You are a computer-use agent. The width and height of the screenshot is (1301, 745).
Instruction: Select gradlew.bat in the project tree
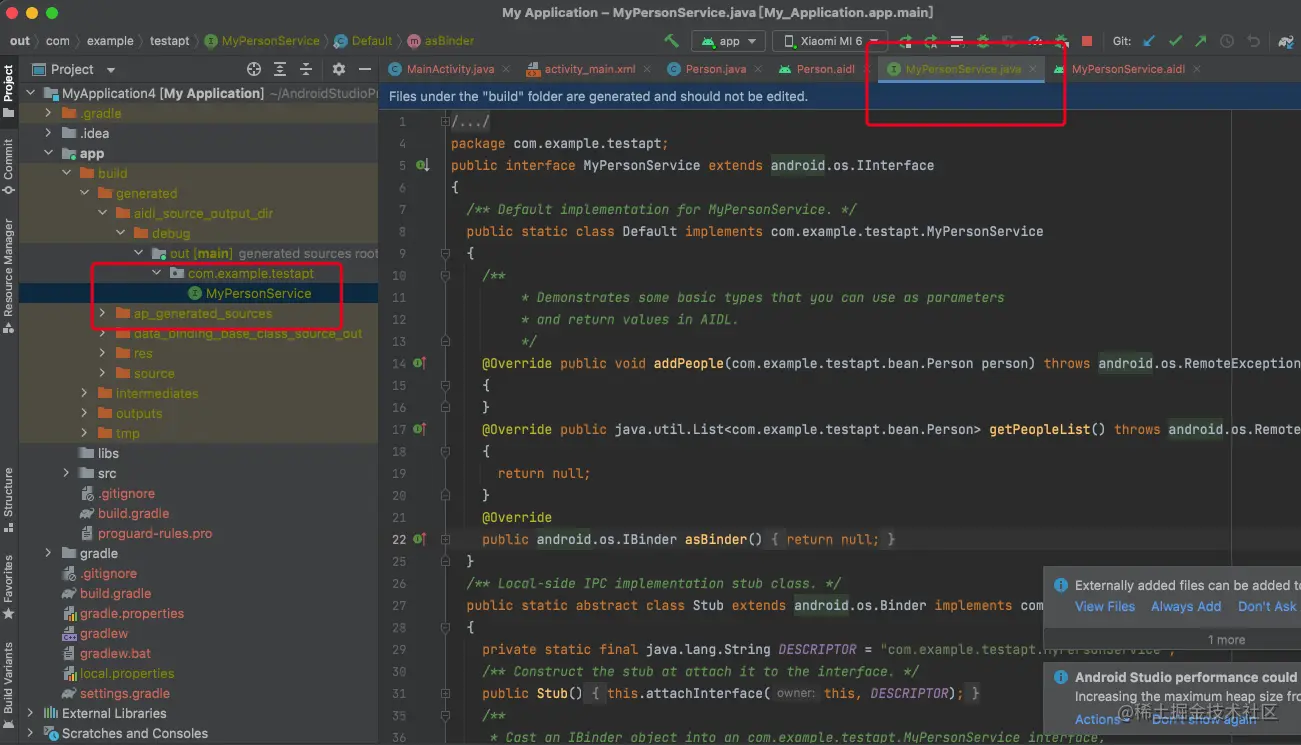(x=115, y=653)
